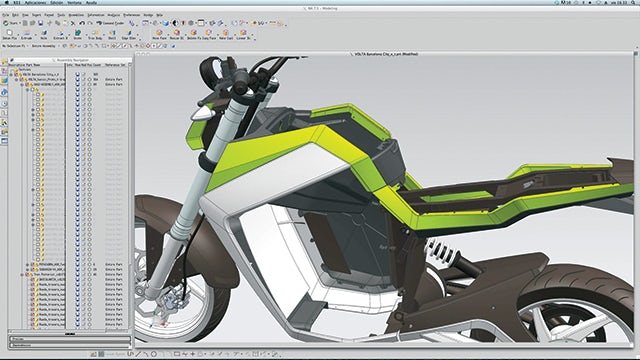This screenshot has height=360, width=640.
Task: Select the Extrude tool
Action: click(x=27, y=35)
